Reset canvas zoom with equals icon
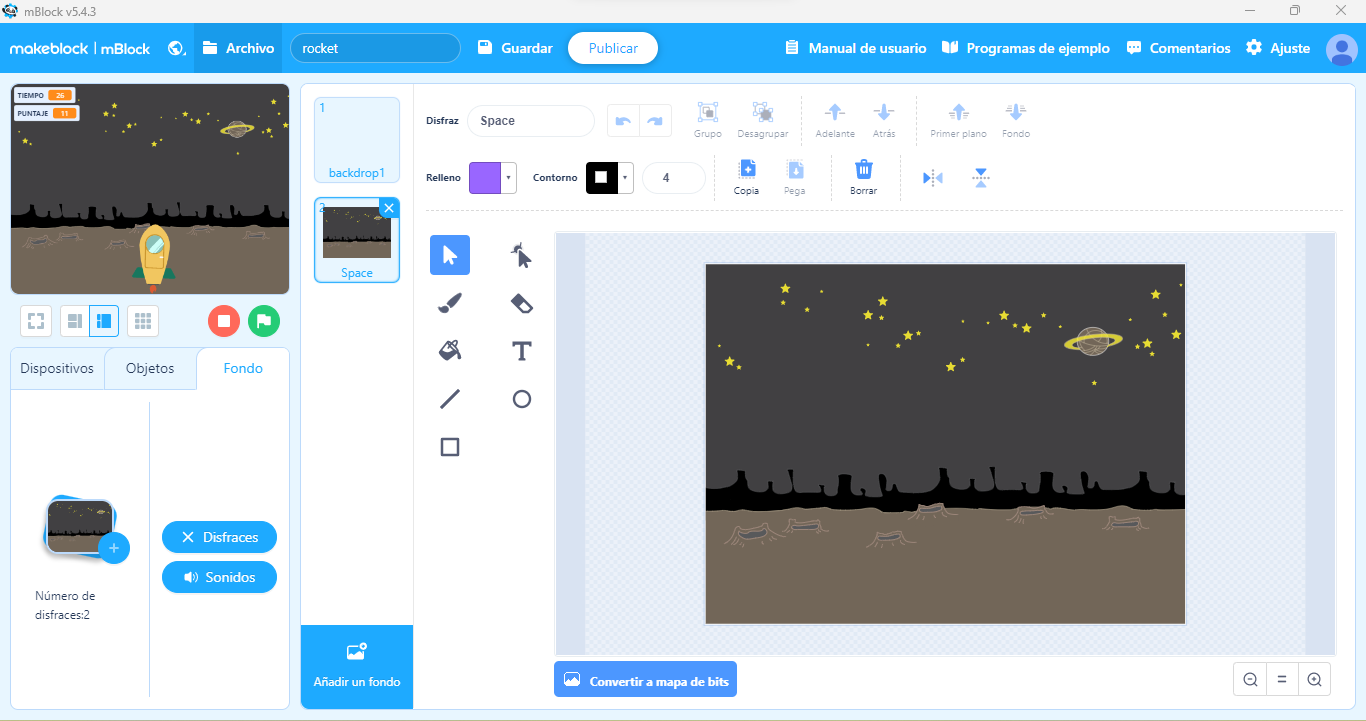The image size is (1366, 721). pos(1282,680)
